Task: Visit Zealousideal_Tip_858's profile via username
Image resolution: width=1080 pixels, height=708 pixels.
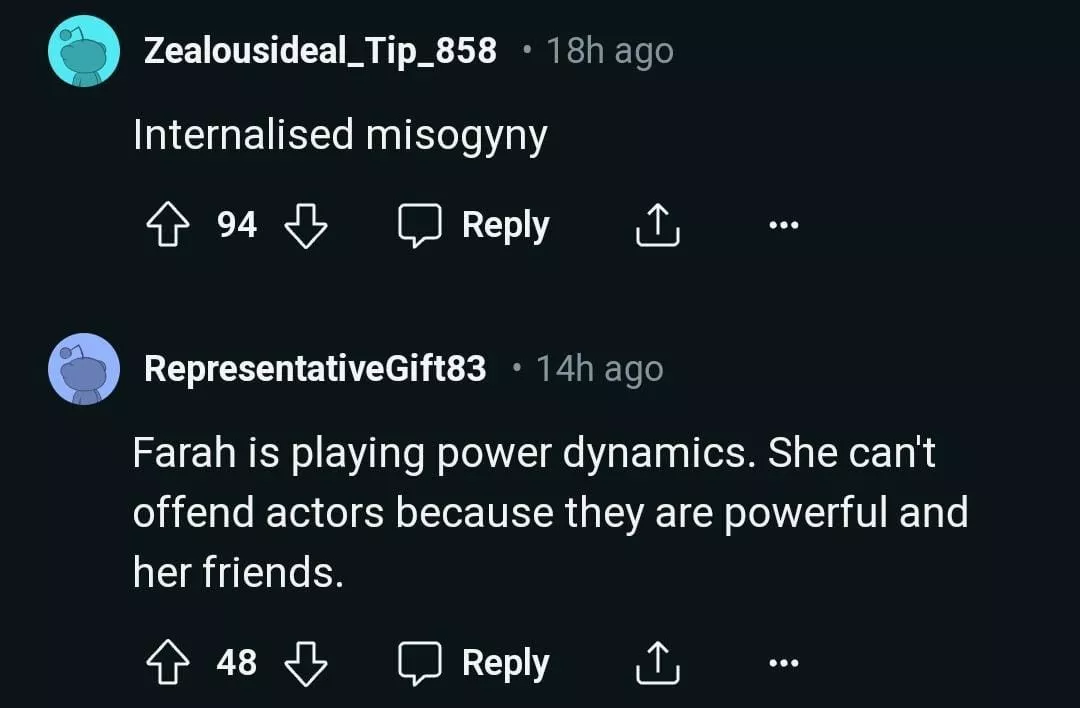Action: (x=320, y=51)
